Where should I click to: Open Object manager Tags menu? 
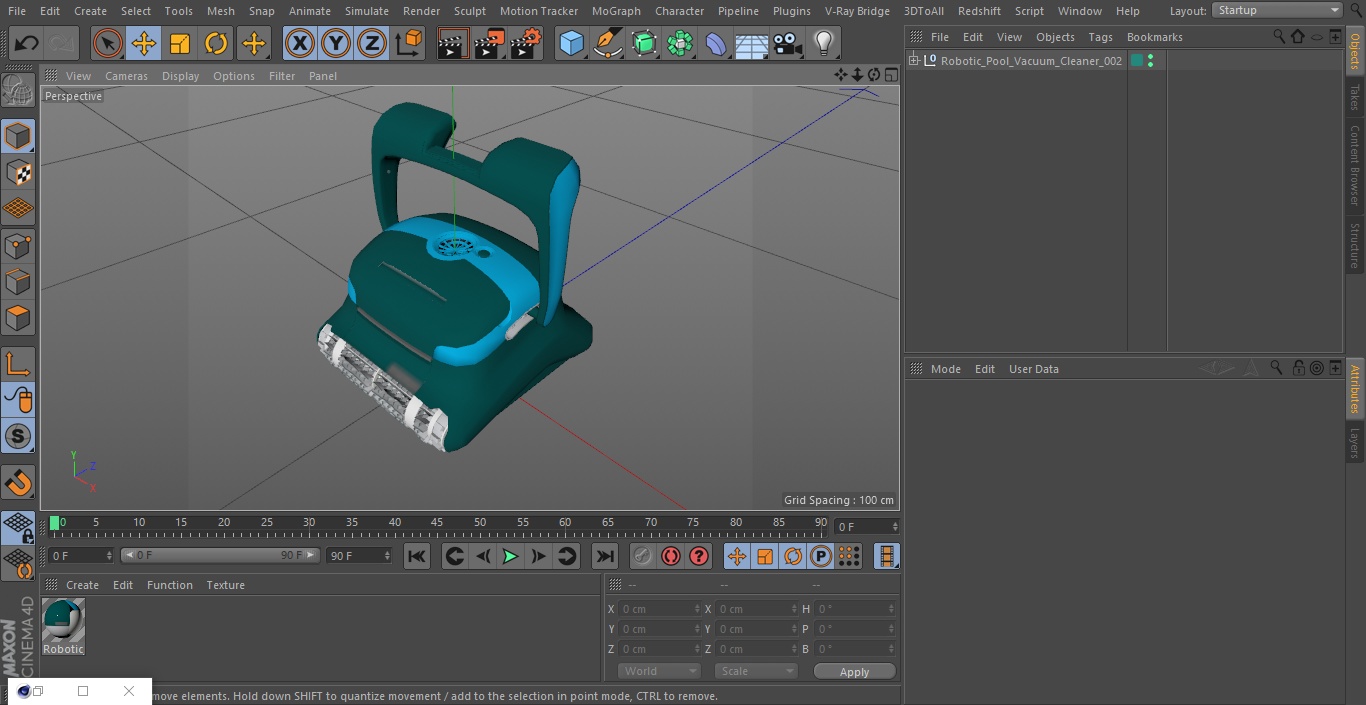click(1100, 37)
